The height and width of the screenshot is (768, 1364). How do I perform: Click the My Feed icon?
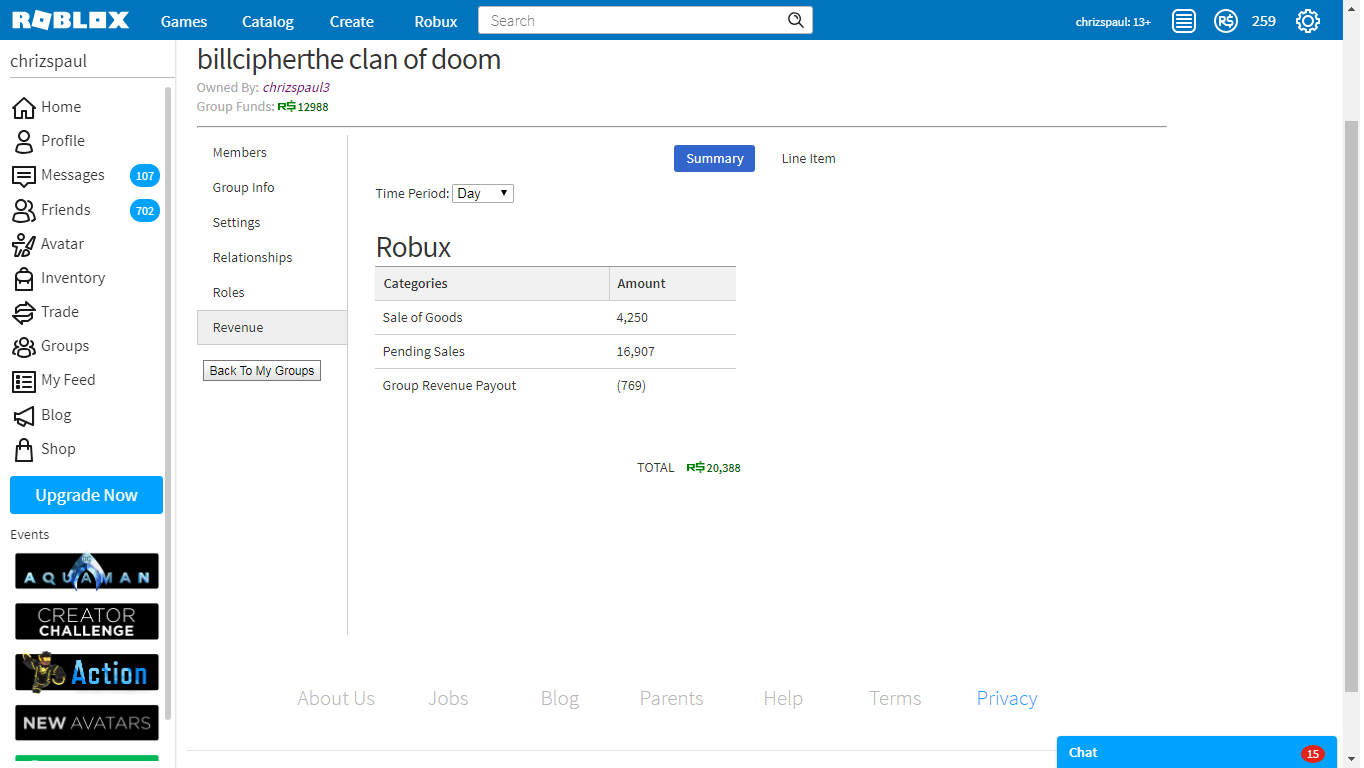(x=23, y=381)
